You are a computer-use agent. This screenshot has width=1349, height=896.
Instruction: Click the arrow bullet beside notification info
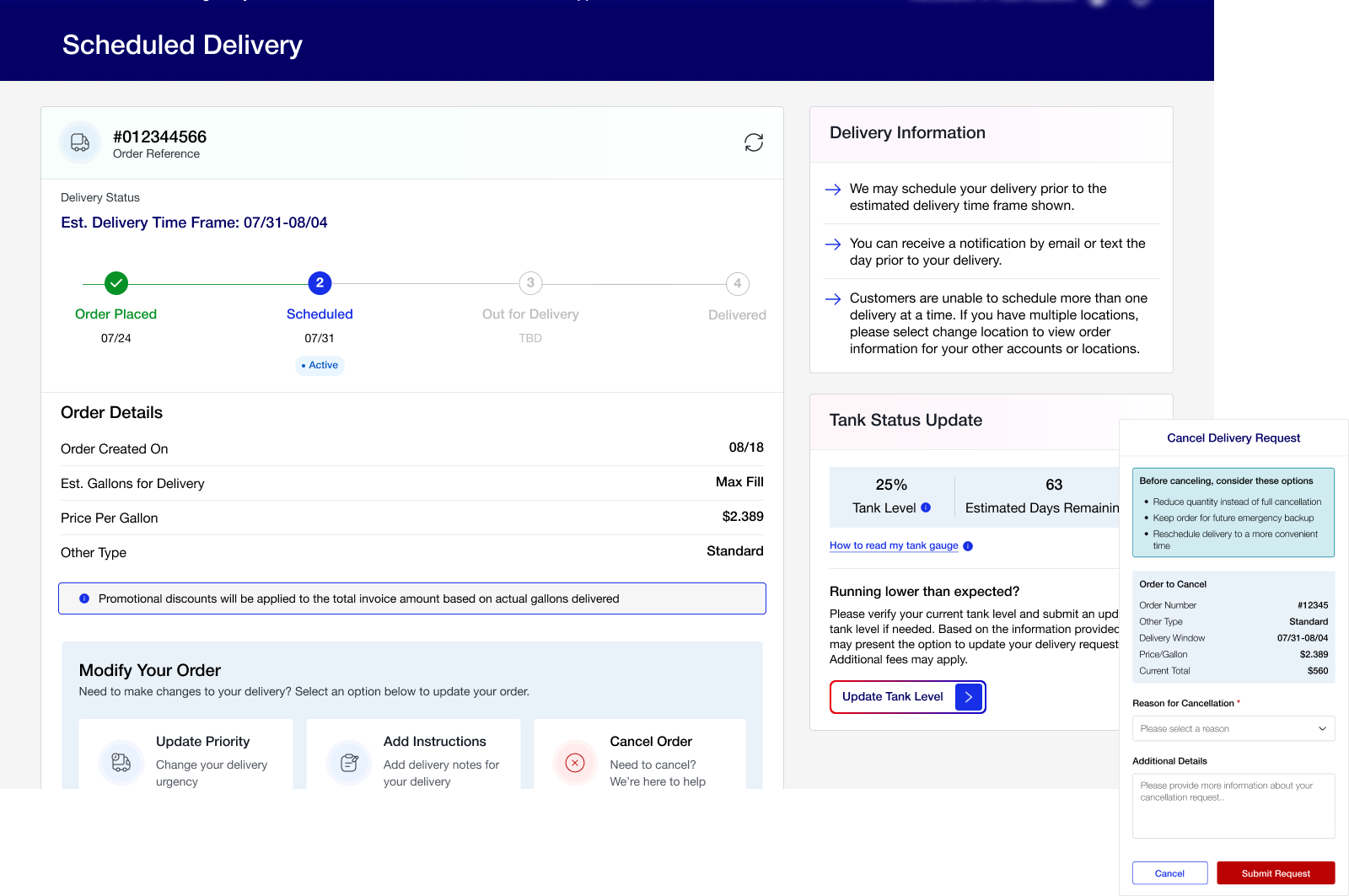(833, 244)
